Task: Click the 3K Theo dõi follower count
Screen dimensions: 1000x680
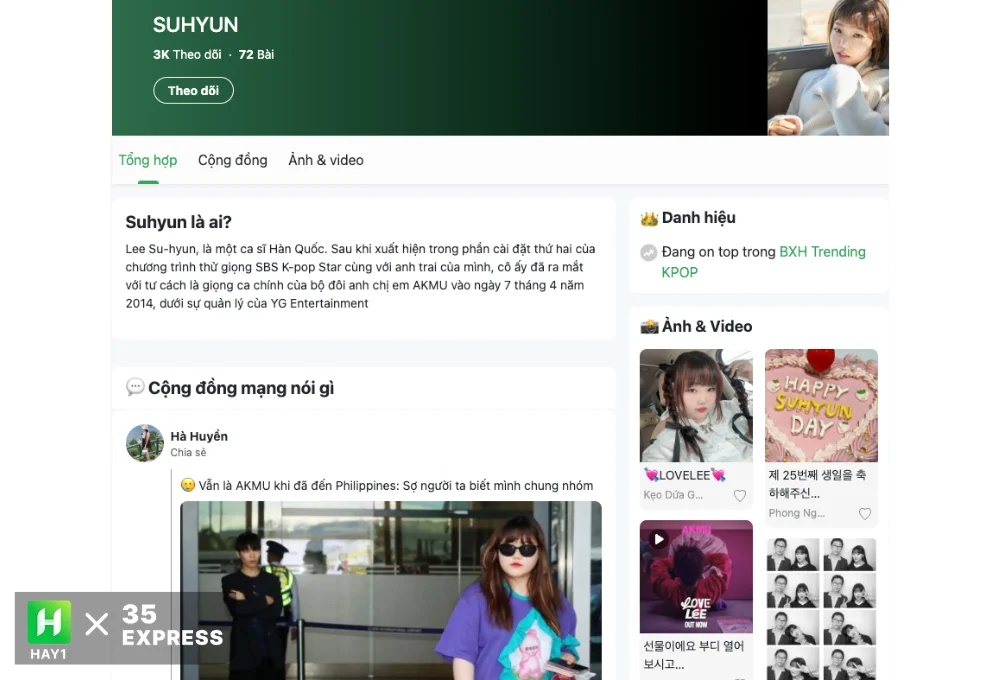Action: pos(187,55)
